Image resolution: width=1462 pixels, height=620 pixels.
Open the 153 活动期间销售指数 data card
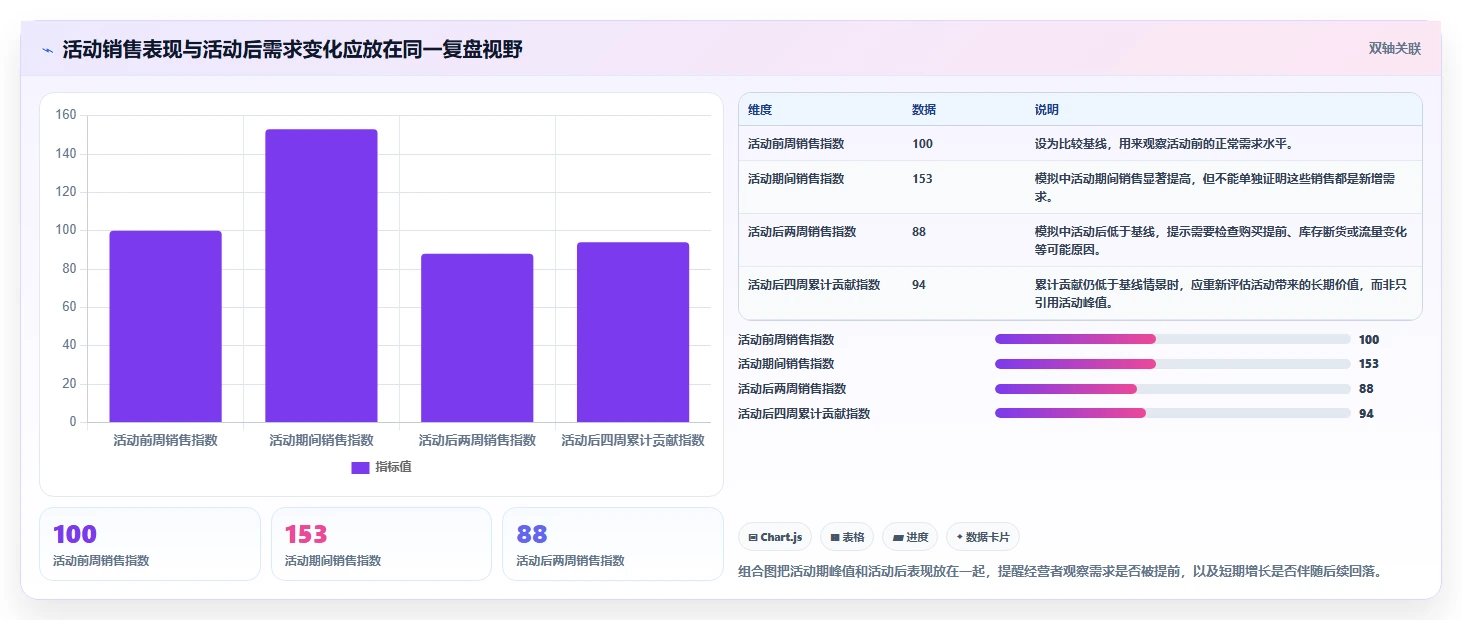click(x=381, y=544)
